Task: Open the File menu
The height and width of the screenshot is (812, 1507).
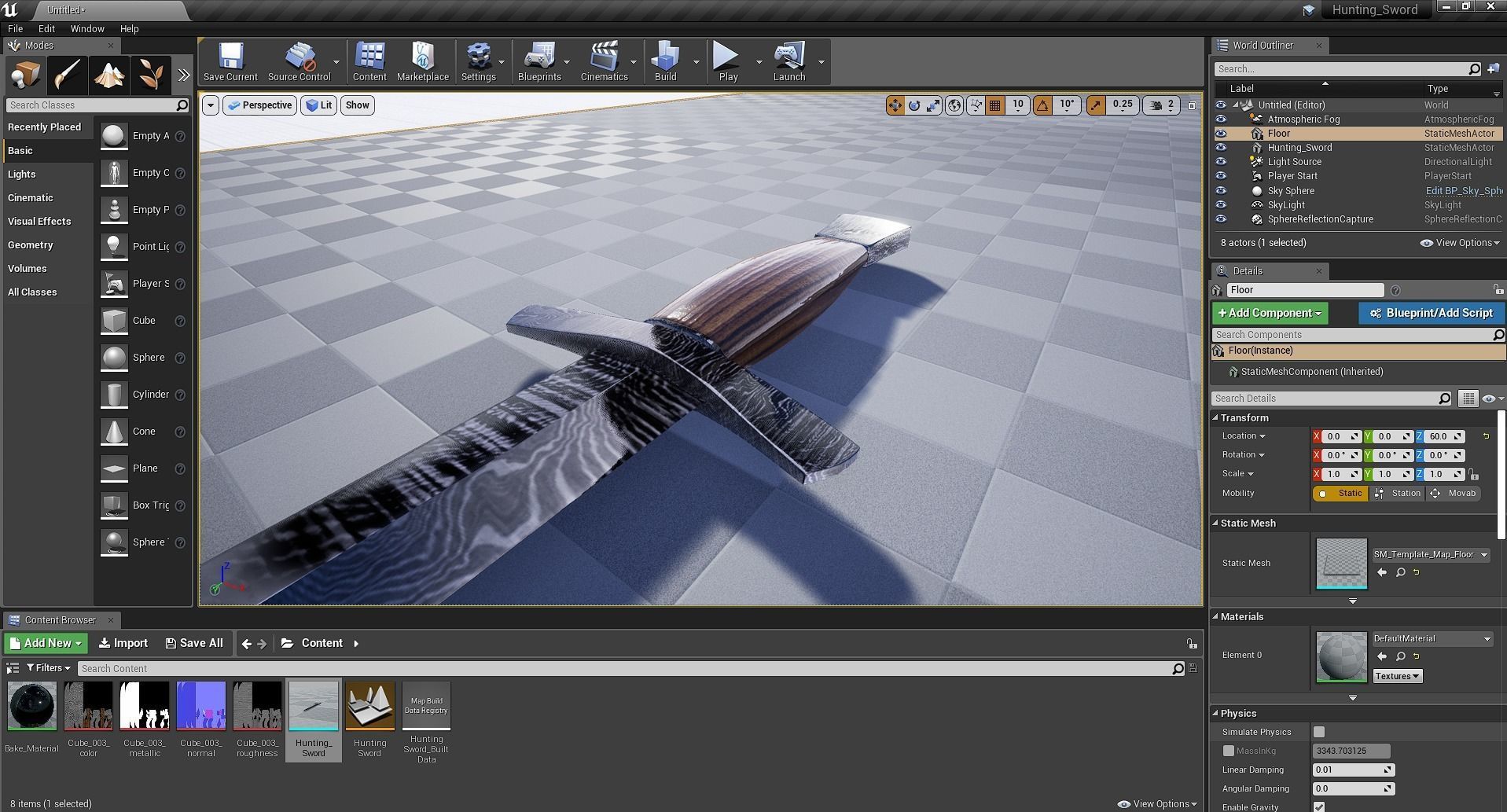Action: pos(15,28)
